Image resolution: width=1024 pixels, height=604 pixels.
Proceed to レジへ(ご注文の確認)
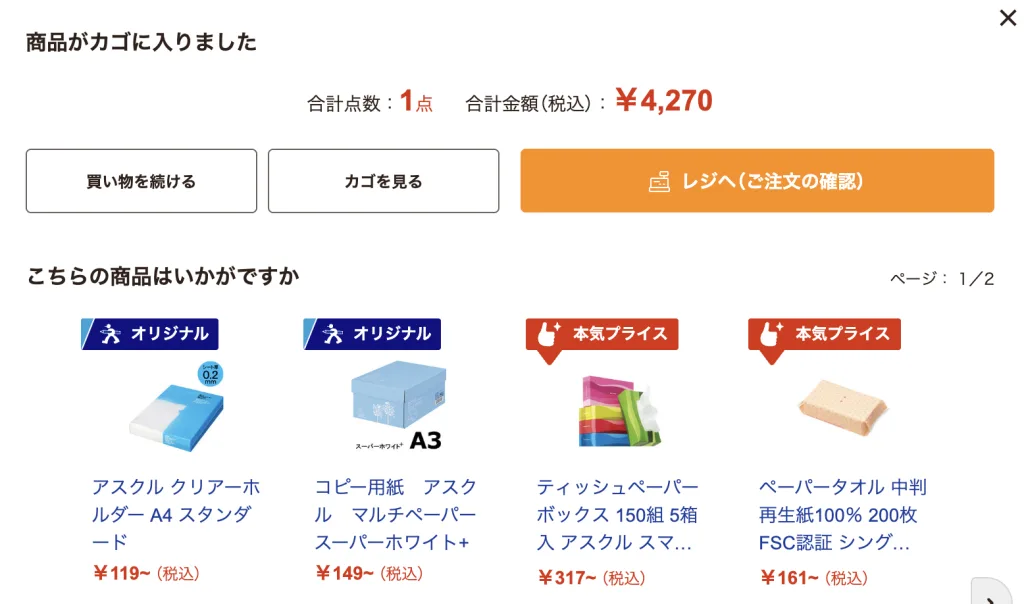pyautogui.click(x=757, y=181)
